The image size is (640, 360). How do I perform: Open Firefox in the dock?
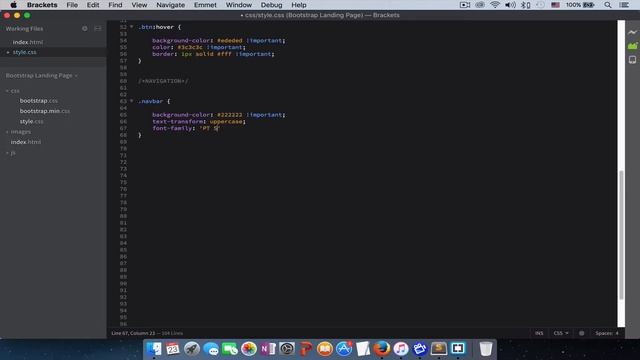pyautogui.click(x=382, y=349)
